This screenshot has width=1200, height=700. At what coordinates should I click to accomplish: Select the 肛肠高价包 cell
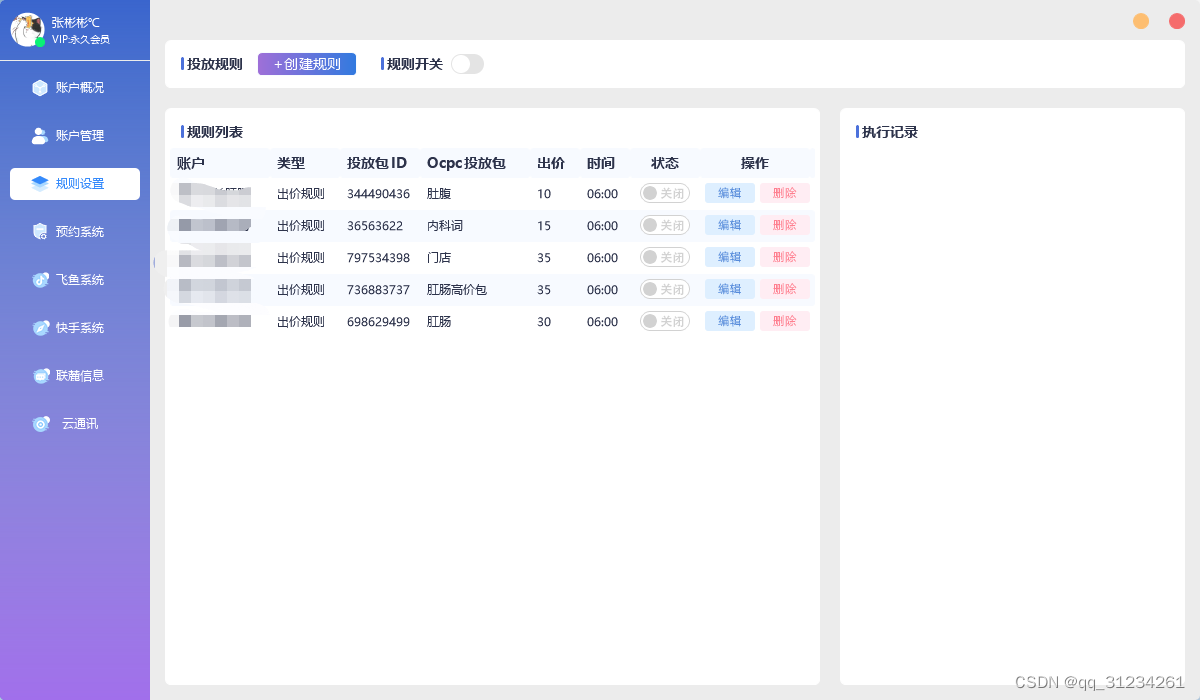[457, 290]
